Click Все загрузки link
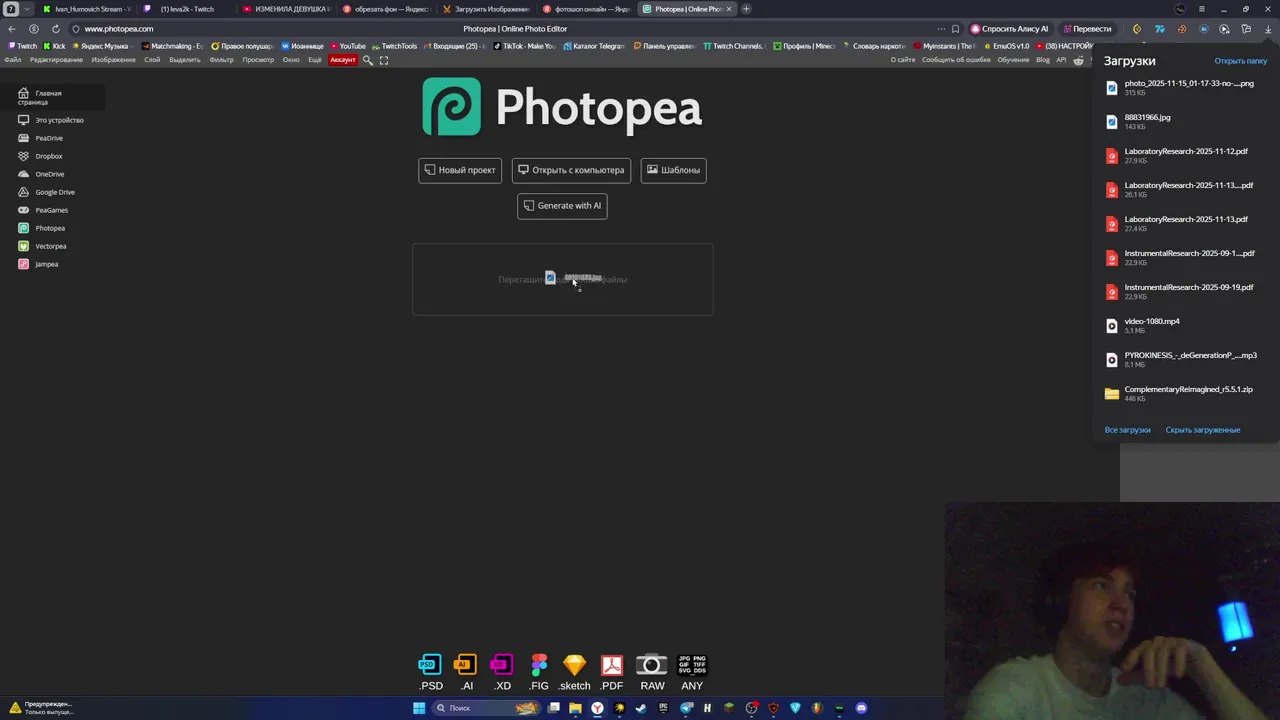Image resolution: width=1280 pixels, height=720 pixels. pos(1127,430)
